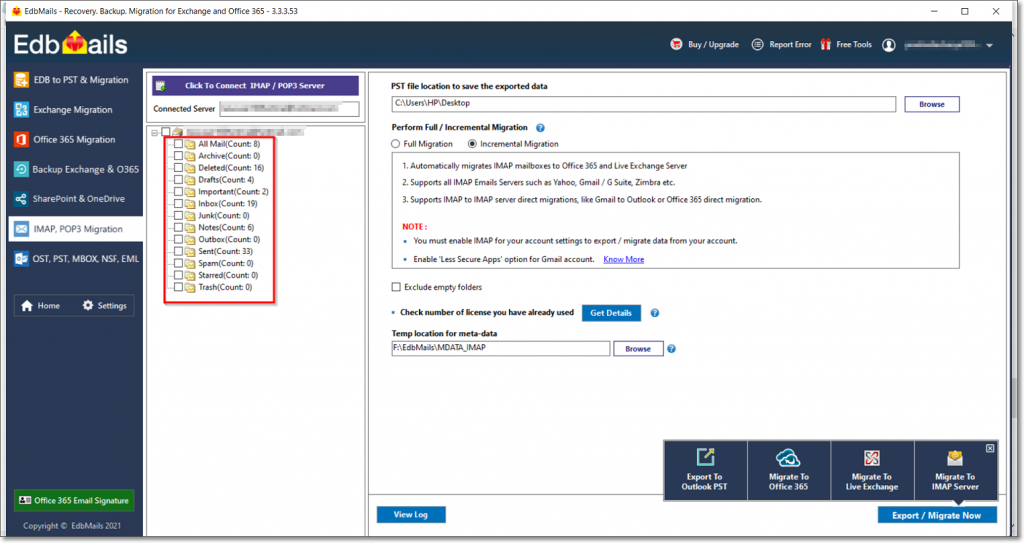1024x543 pixels.
Task: Click the Temp location meta-data field
Action: [x=501, y=348]
